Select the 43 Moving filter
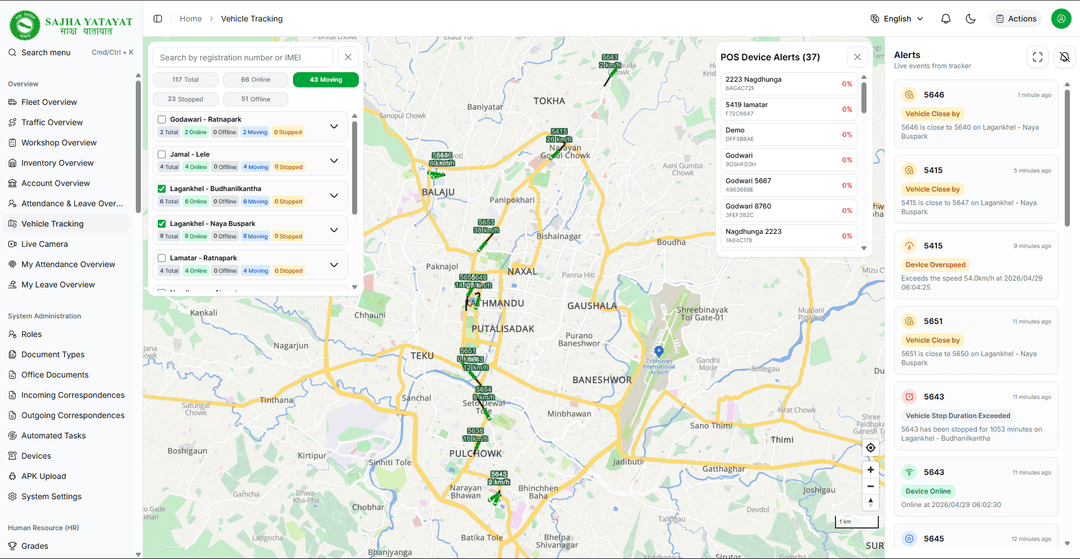The height and width of the screenshot is (559, 1080). click(326, 80)
